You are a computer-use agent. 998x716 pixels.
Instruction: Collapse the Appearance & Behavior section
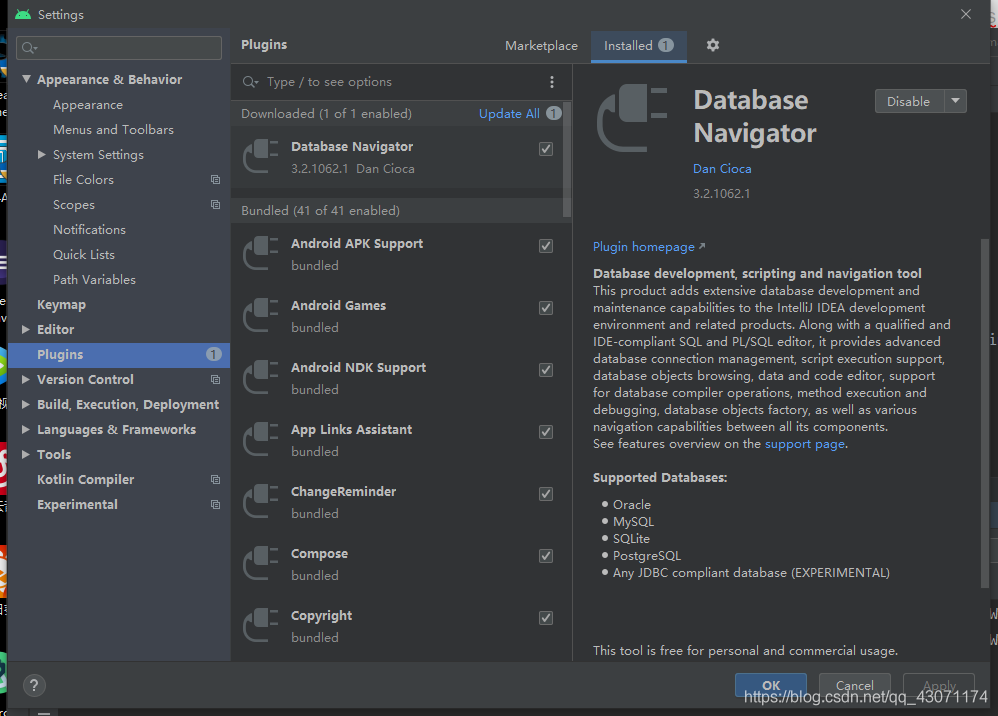[26, 79]
